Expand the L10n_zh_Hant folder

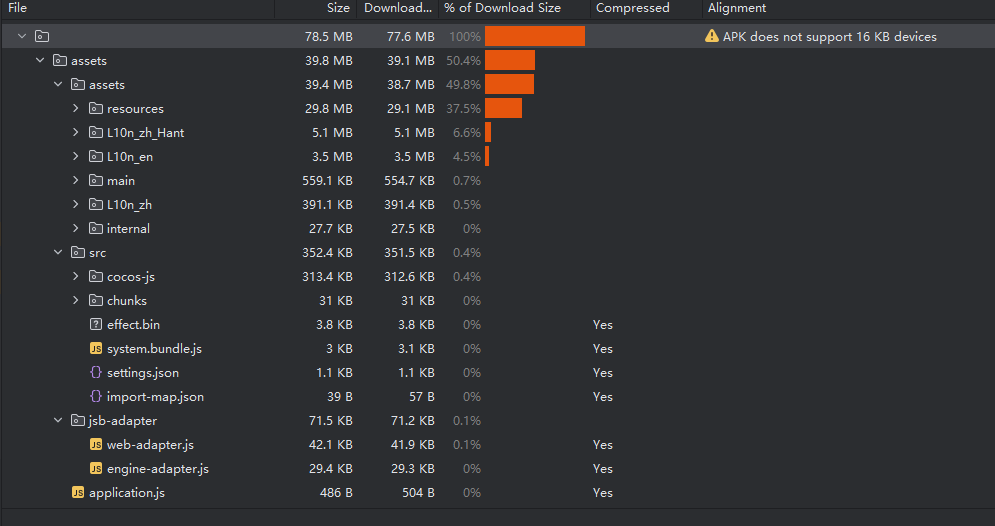76,133
